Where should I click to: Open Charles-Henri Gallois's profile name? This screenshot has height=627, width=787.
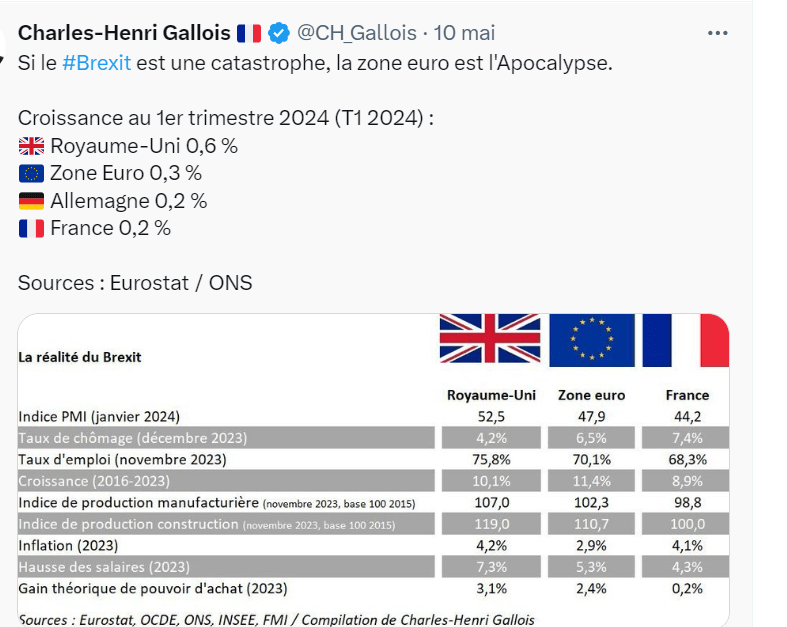point(124,33)
